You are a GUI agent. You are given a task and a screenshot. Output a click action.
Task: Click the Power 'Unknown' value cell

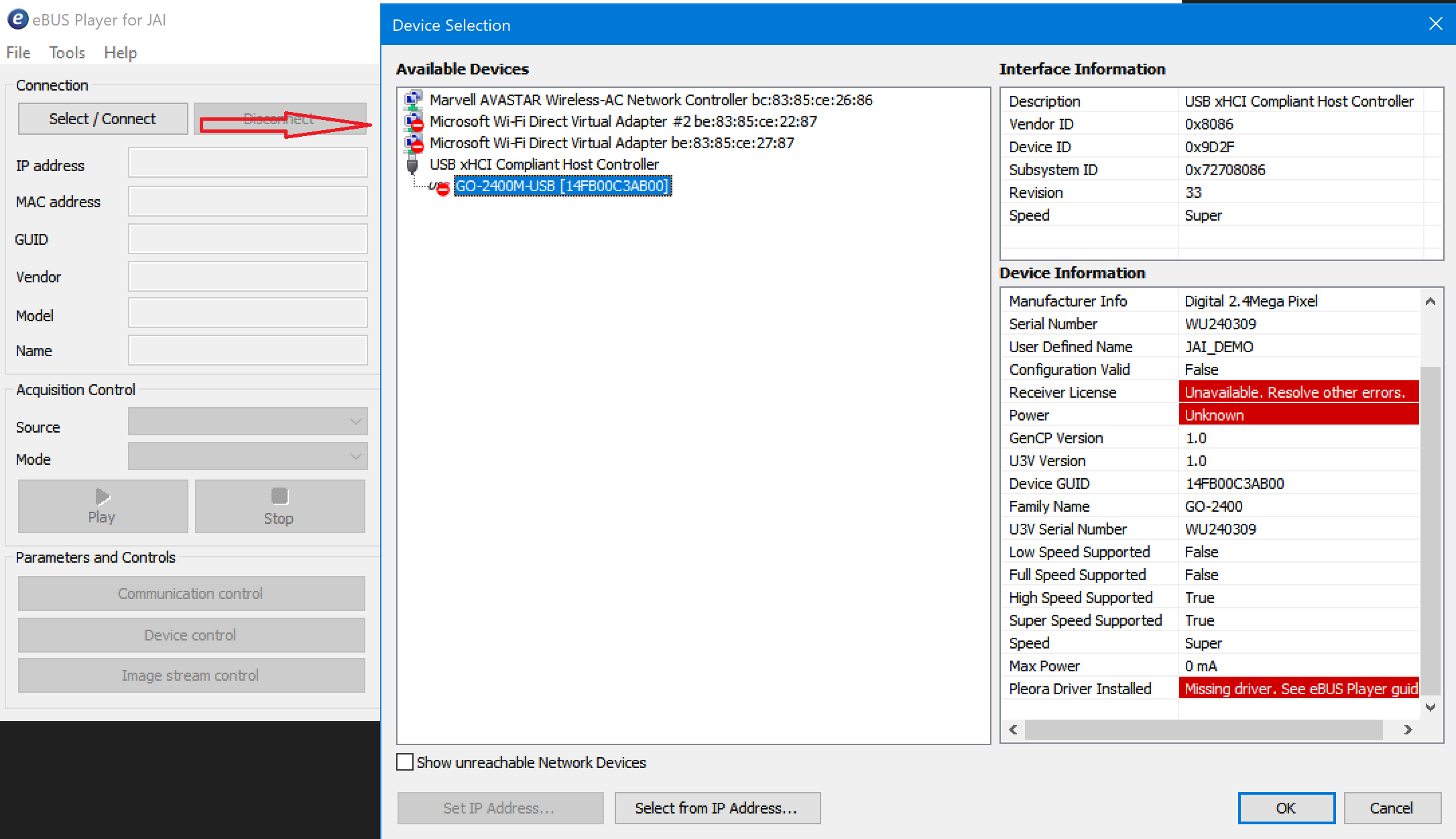click(1299, 415)
